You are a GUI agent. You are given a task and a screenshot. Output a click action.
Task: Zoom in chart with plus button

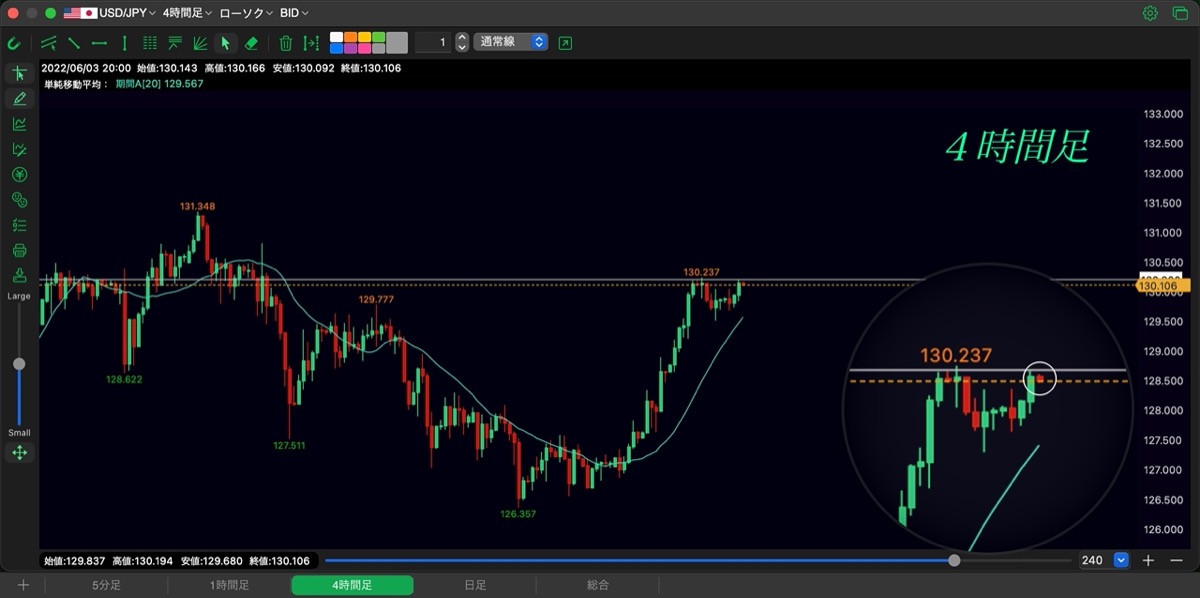tap(1149, 560)
